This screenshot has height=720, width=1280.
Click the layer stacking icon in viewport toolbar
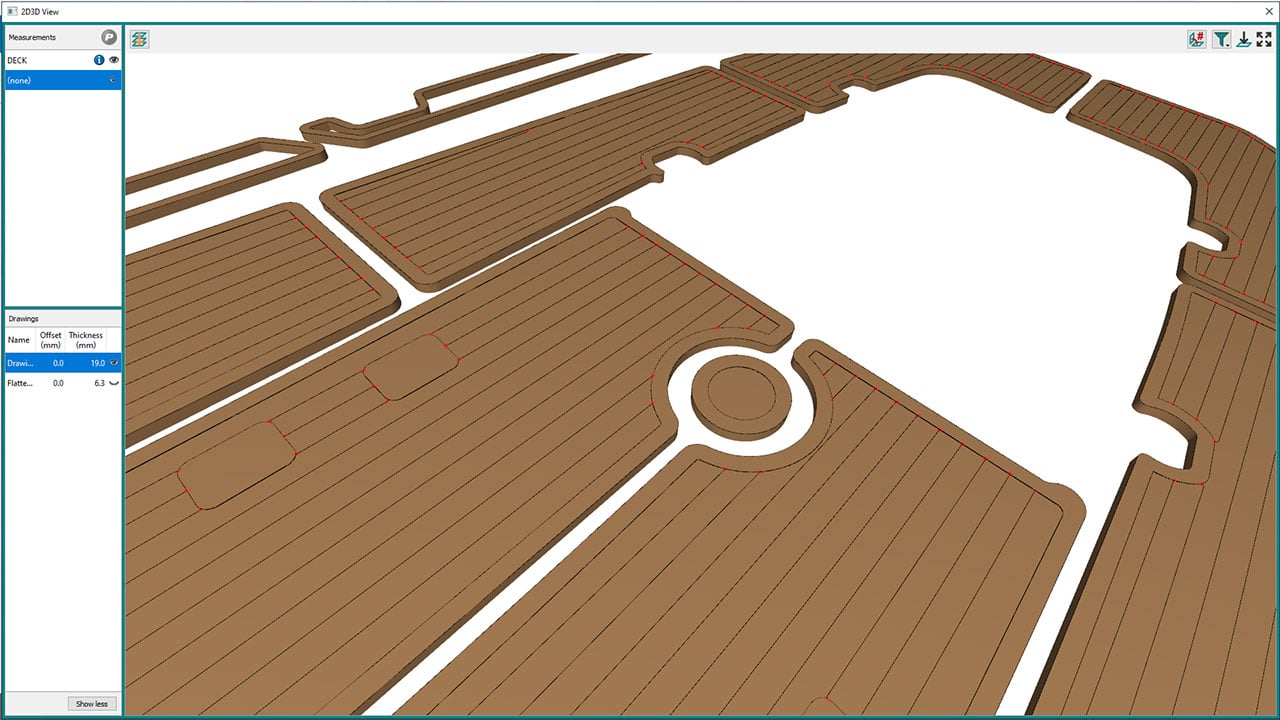(139, 39)
